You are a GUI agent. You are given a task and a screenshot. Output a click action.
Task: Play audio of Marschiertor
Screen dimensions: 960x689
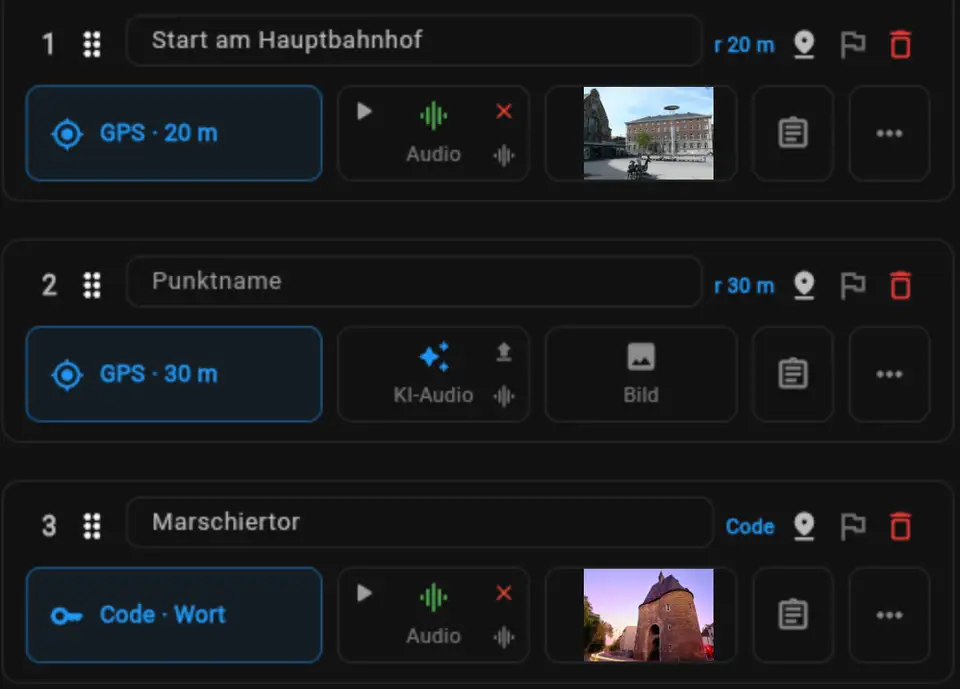tap(364, 593)
